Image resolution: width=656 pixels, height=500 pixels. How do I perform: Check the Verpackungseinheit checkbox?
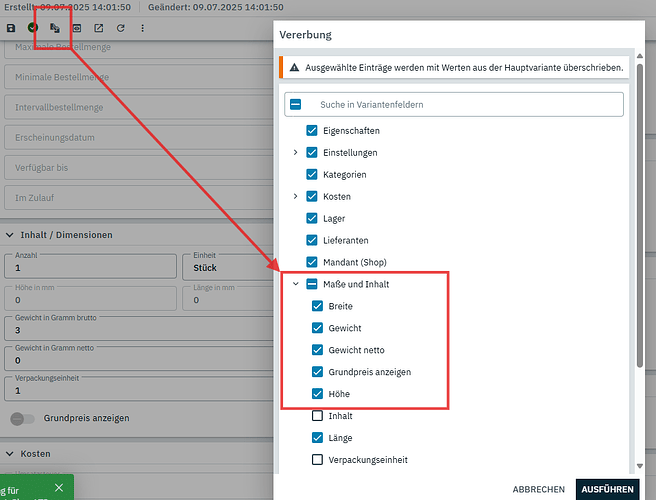(x=317, y=460)
